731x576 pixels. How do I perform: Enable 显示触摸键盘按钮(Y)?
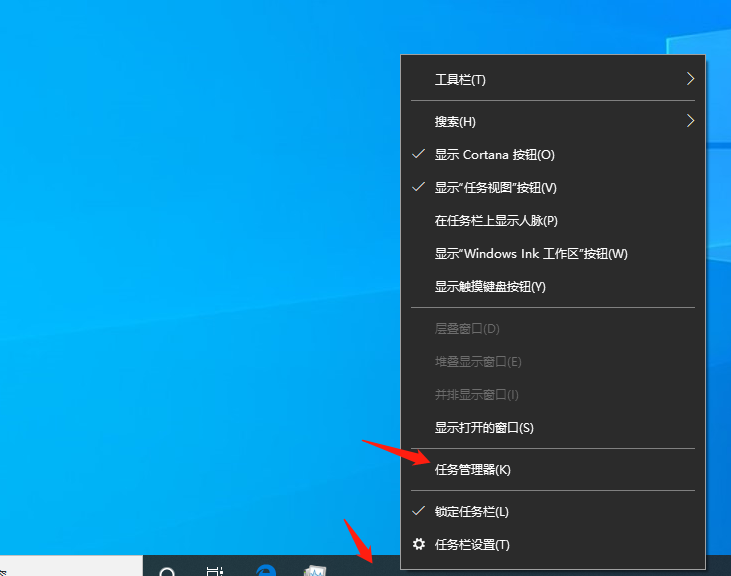pyautogui.click(x=490, y=287)
